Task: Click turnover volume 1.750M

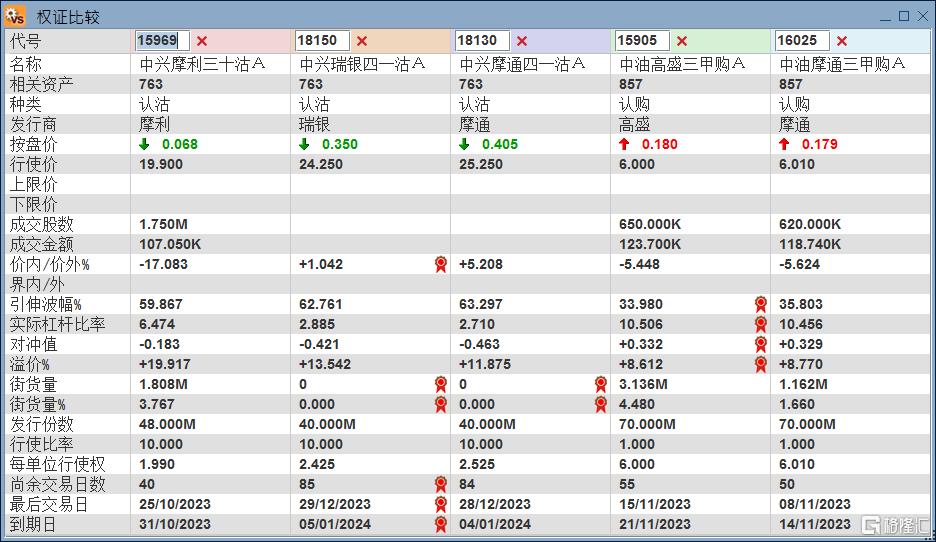Action: [x=163, y=224]
